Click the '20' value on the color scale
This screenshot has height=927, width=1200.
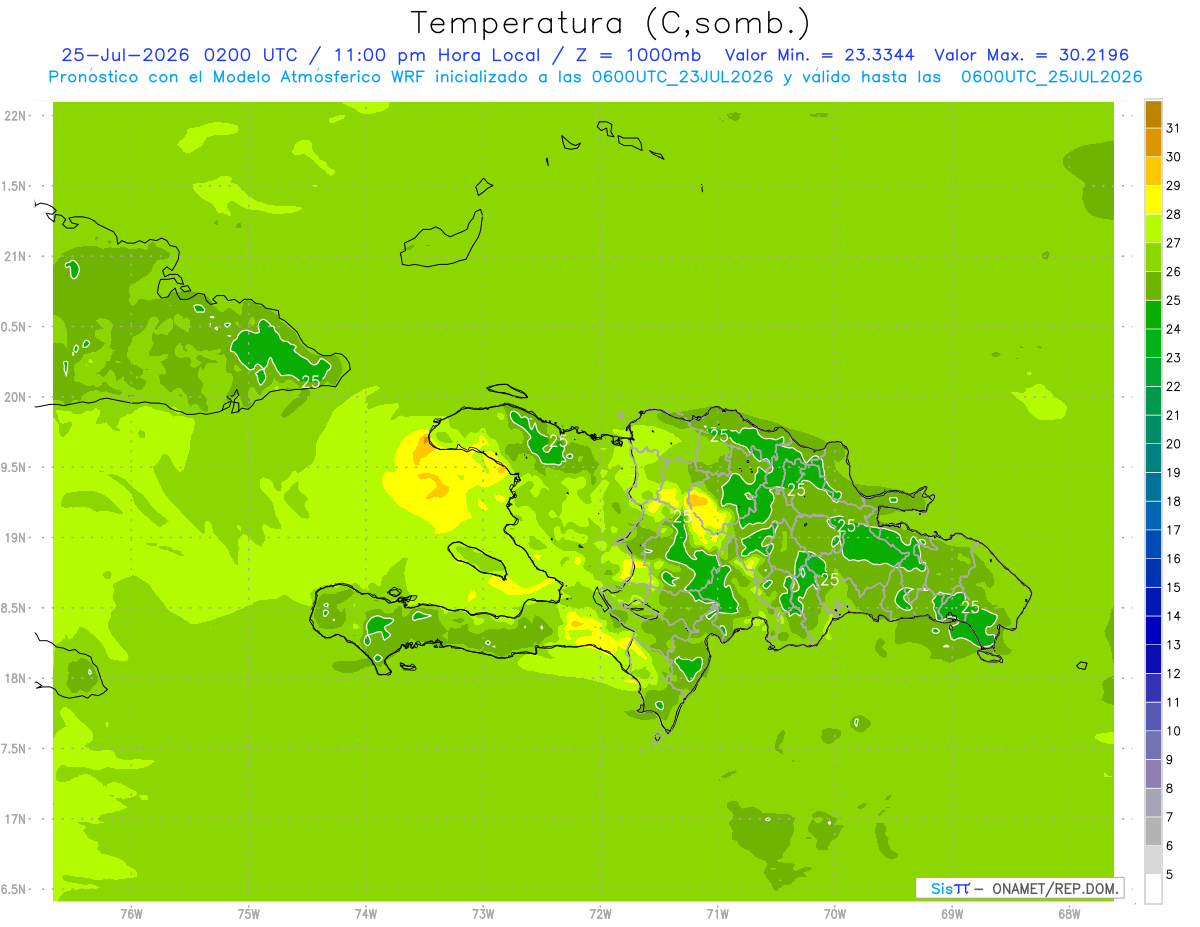pos(1173,444)
